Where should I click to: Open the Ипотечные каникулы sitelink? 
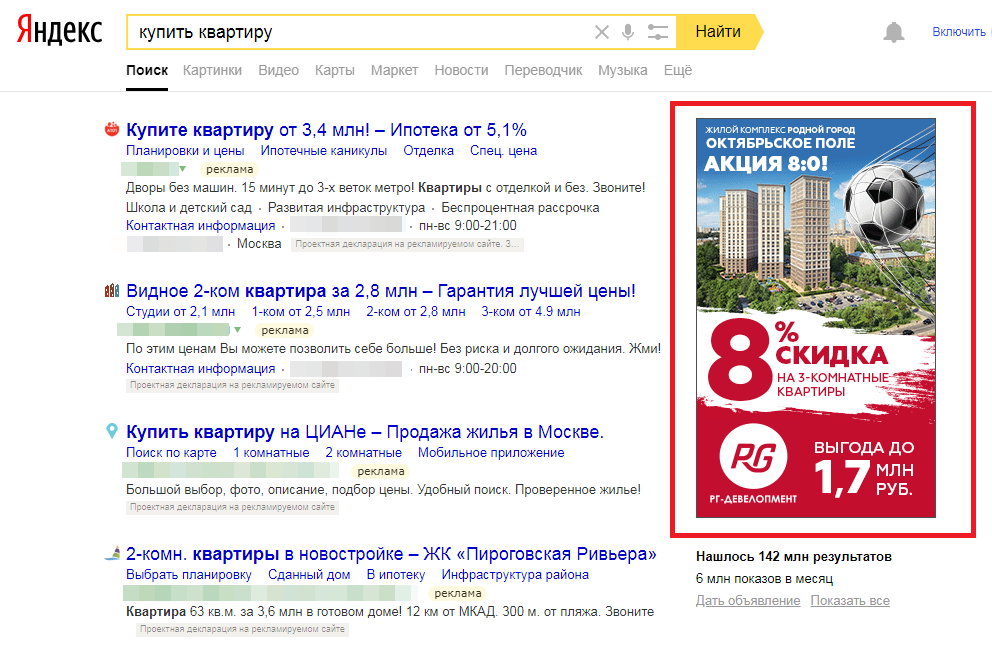click(x=324, y=151)
